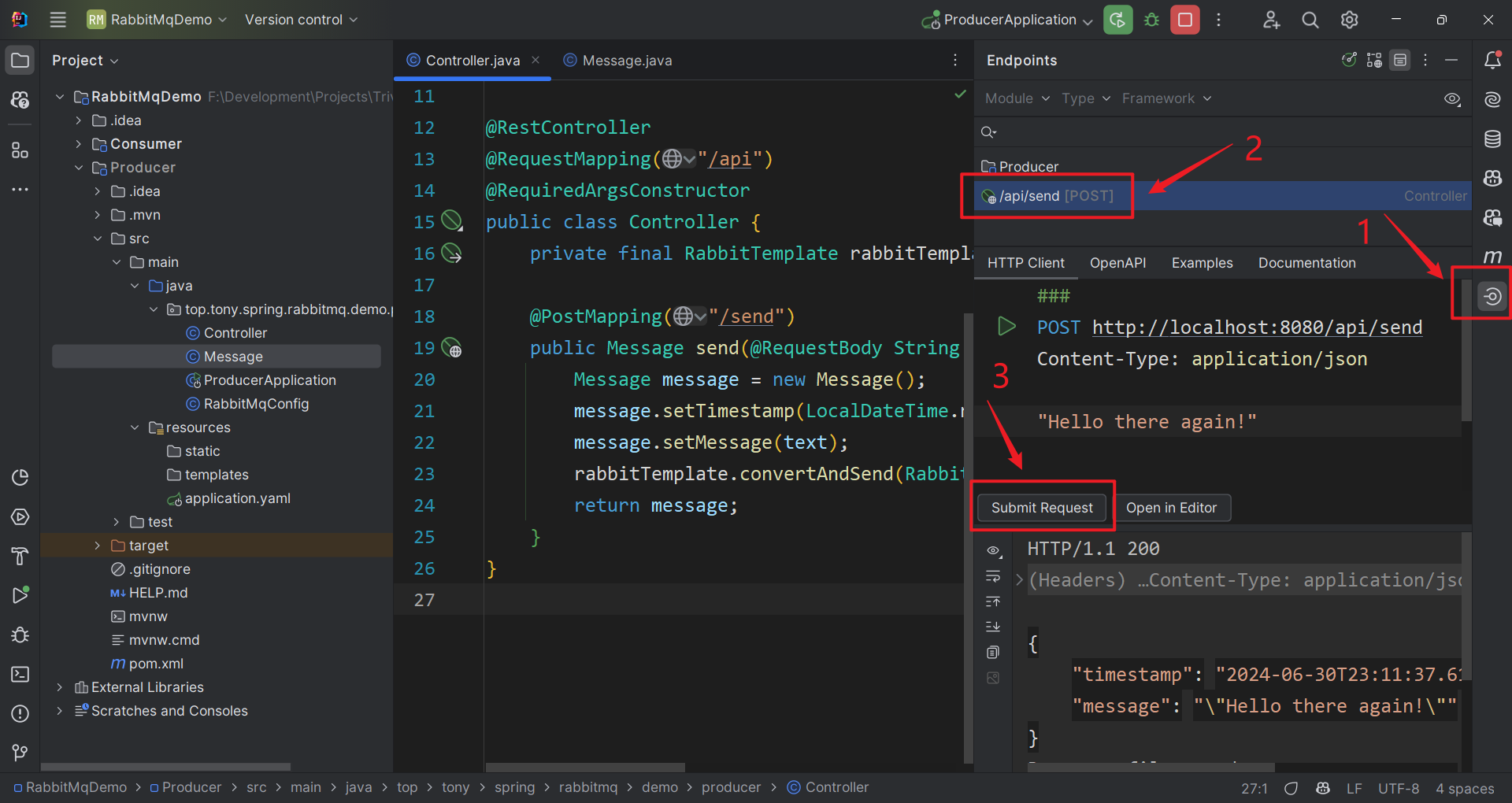Run the HTTP request with green play icon
This screenshot has height=803, width=1512.
point(1006,326)
